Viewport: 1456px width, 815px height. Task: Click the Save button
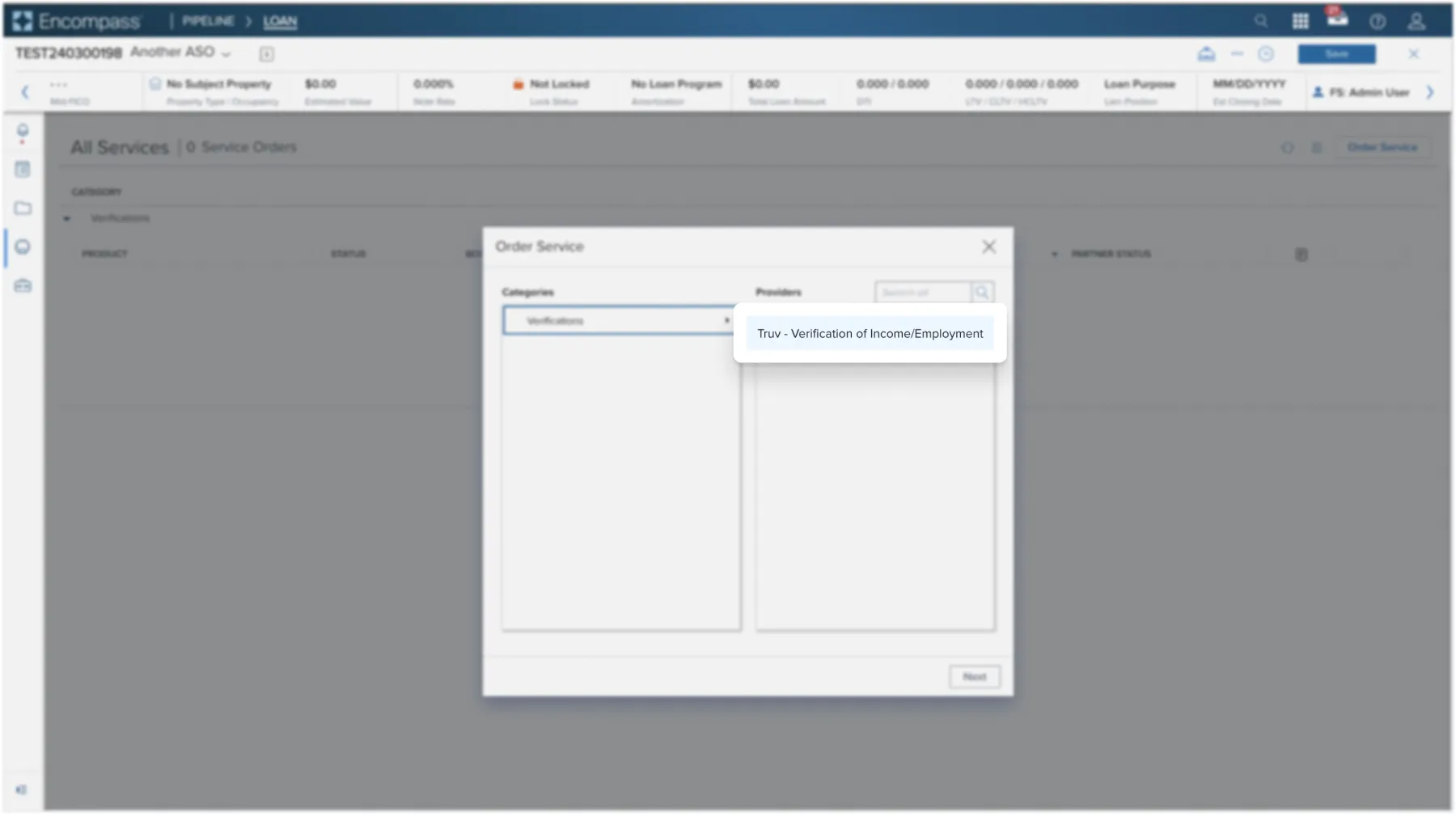click(1336, 54)
